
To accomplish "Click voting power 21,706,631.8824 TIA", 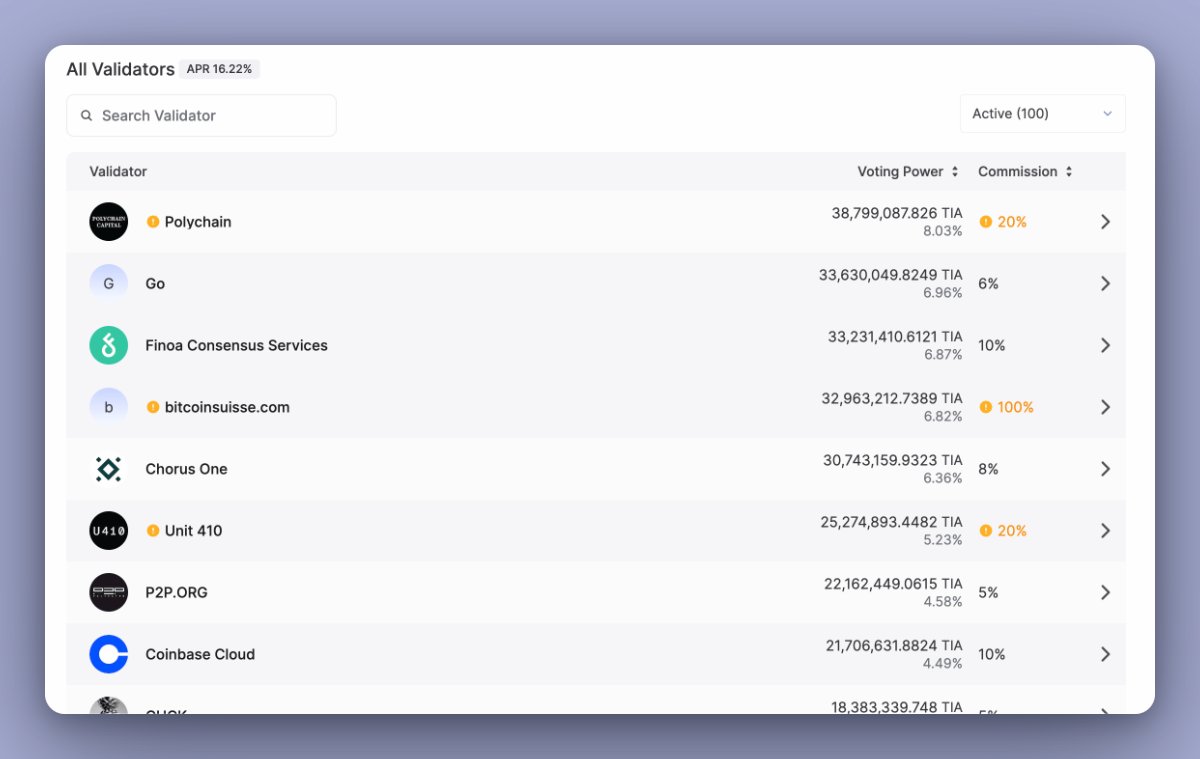I will click(x=894, y=646).
